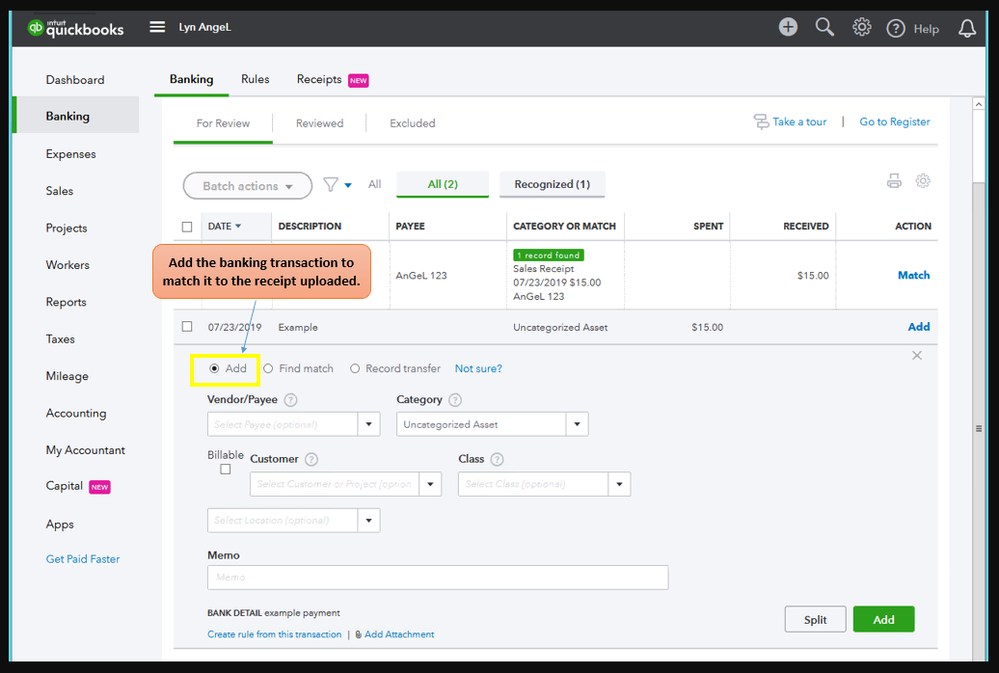Open the notifications bell
This screenshot has height=673, width=999.
(967, 28)
